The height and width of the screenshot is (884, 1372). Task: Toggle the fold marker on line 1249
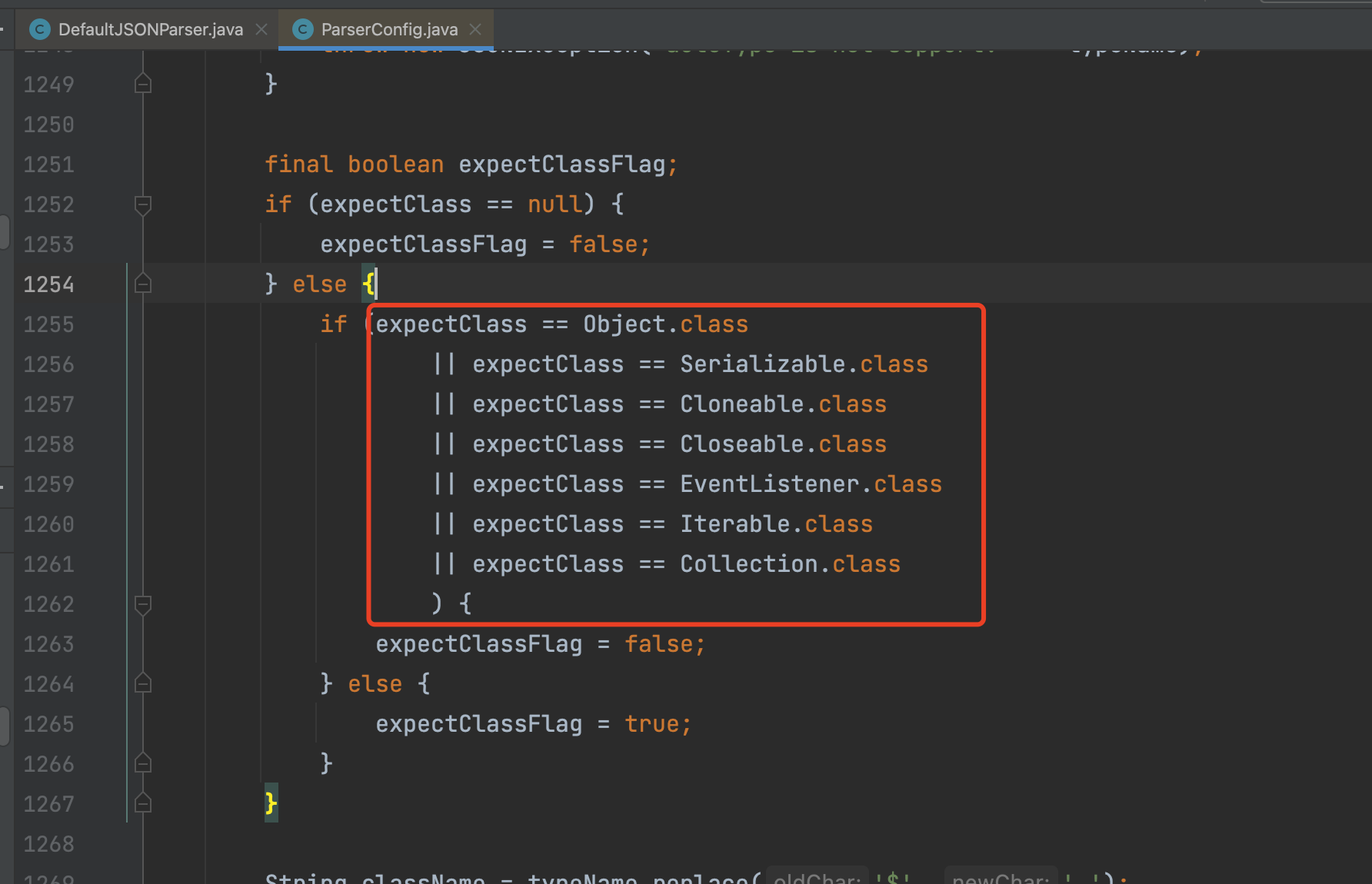pos(143,84)
